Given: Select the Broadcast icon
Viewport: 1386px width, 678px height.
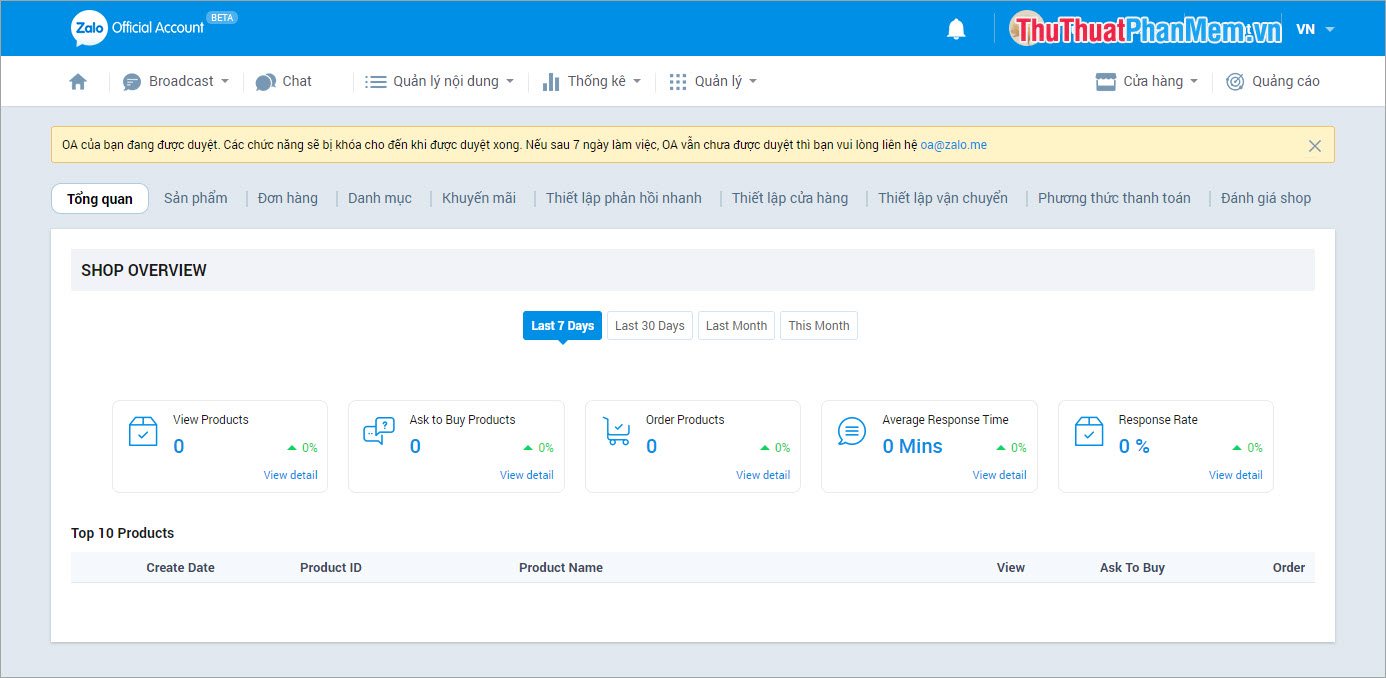Looking at the screenshot, I should click(x=131, y=81).
